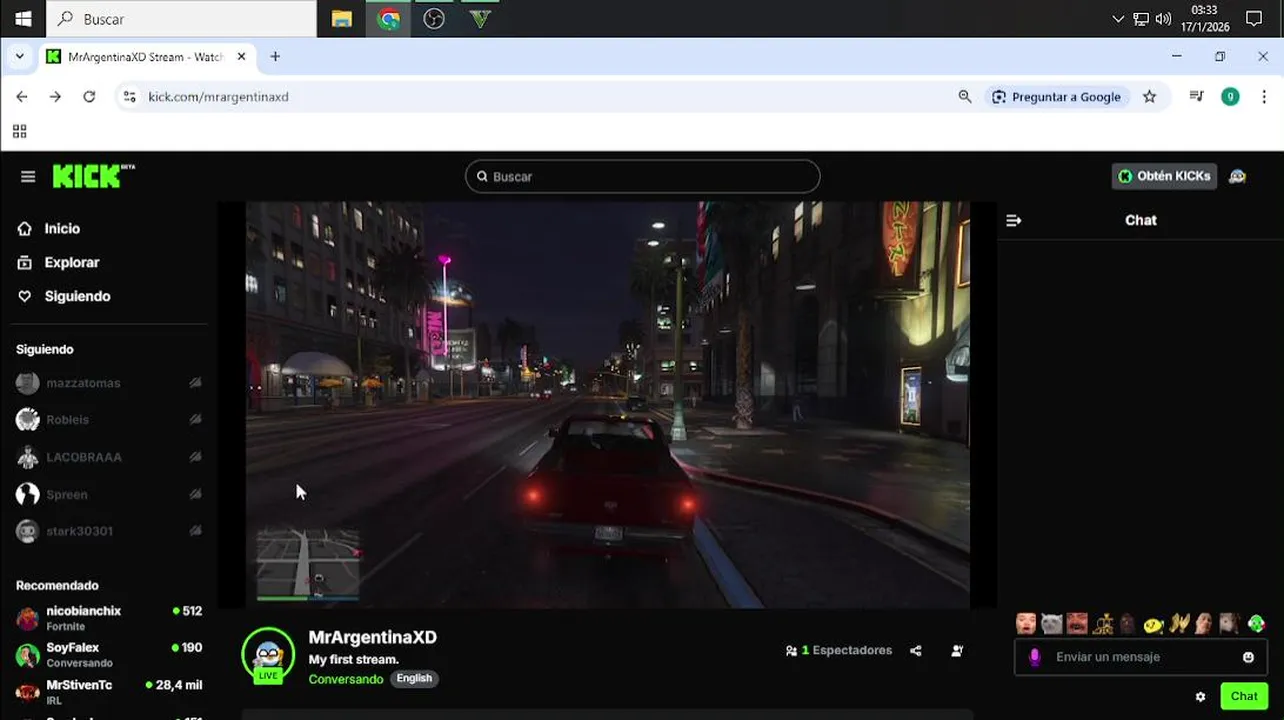
Task: Open followed channel stark30301
Action: point(110,531)
